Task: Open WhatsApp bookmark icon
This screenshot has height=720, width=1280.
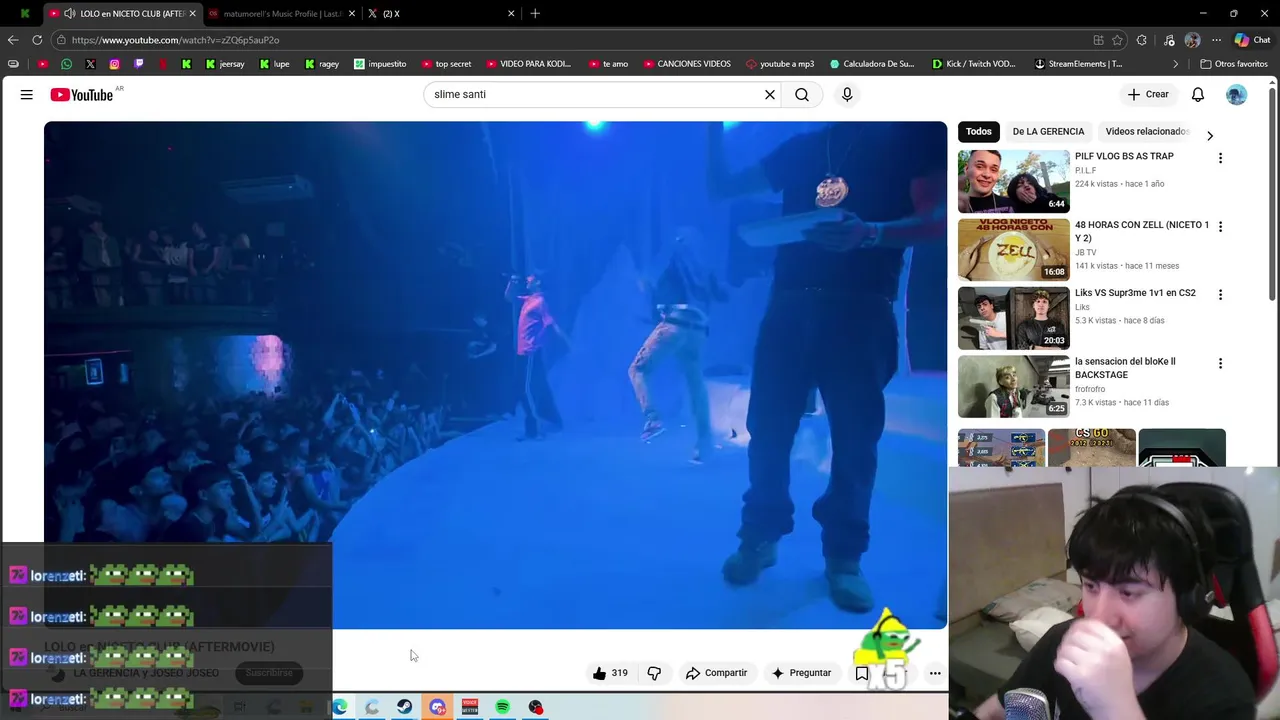Action: click(66, 64)
